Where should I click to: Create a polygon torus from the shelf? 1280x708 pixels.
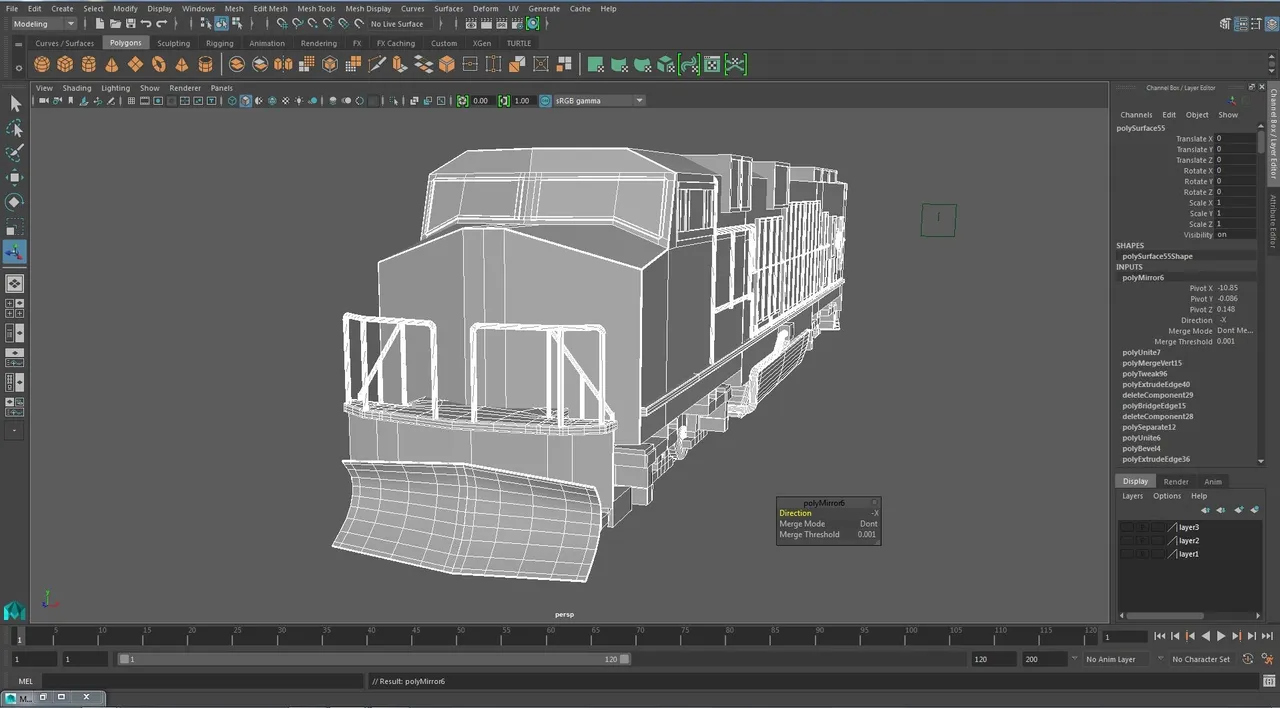[158, 64]
